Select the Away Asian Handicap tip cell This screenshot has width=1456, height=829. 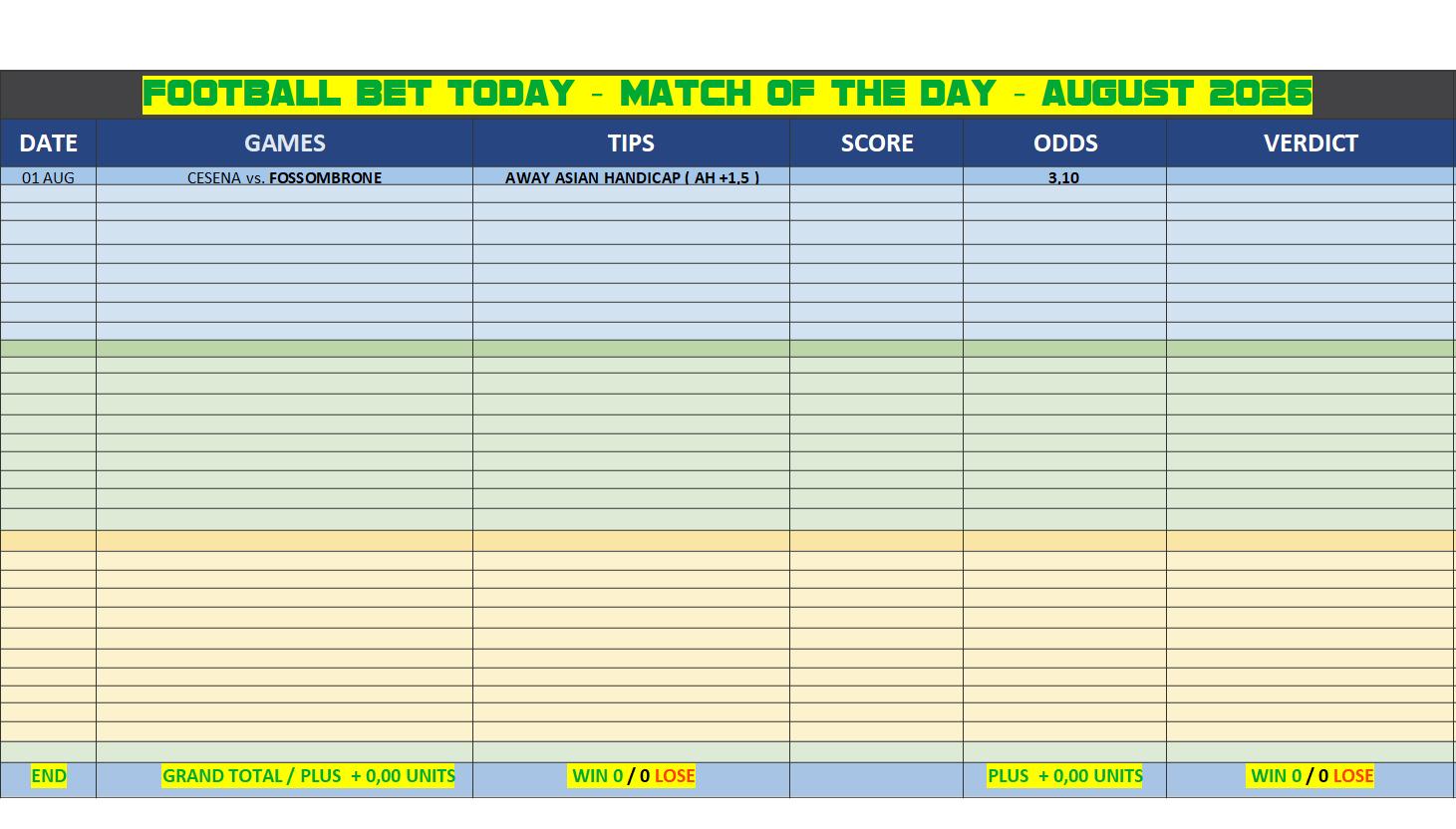pyautogui.click(x=631, y=176)
